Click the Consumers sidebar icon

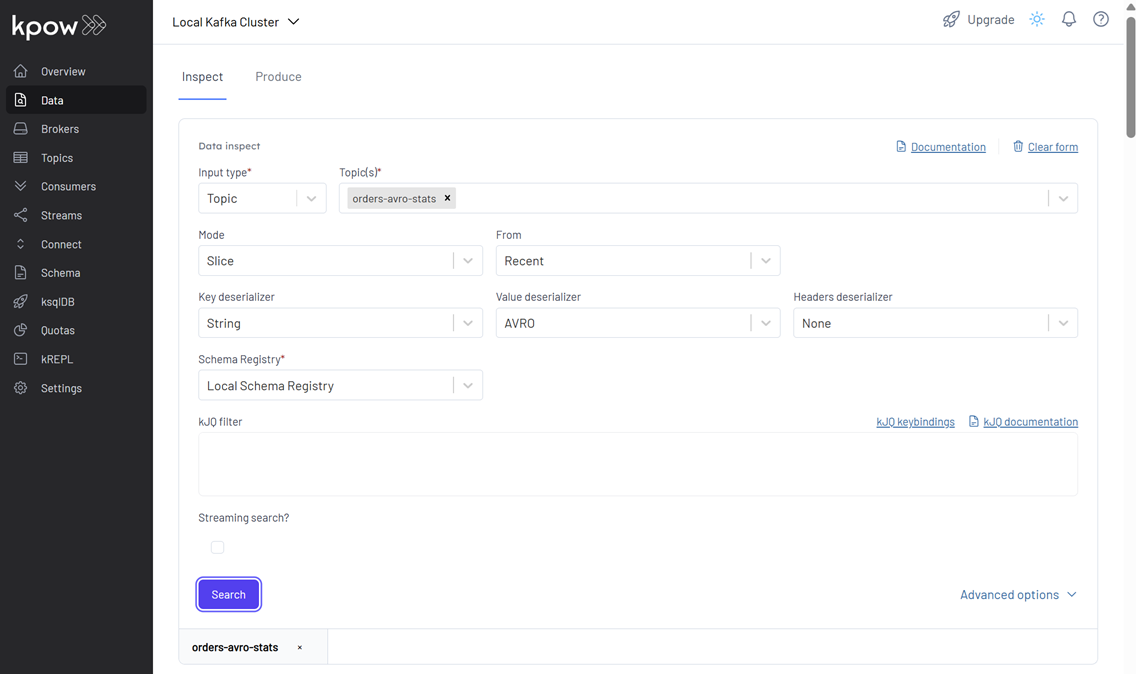(20, 186)
